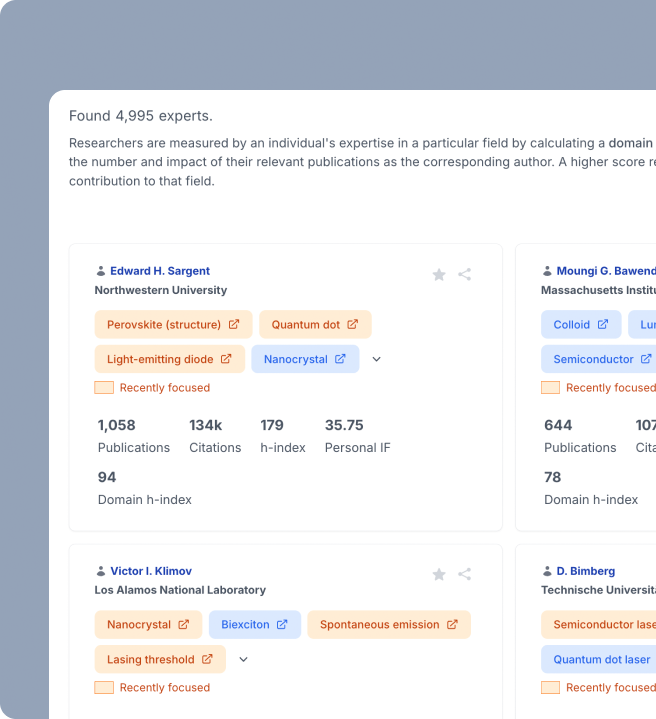Image resolution: width=656 pixels, height=719 pixels.
Task: Select the Quantum dot topic tag
Action: click(x=315, y=325)
